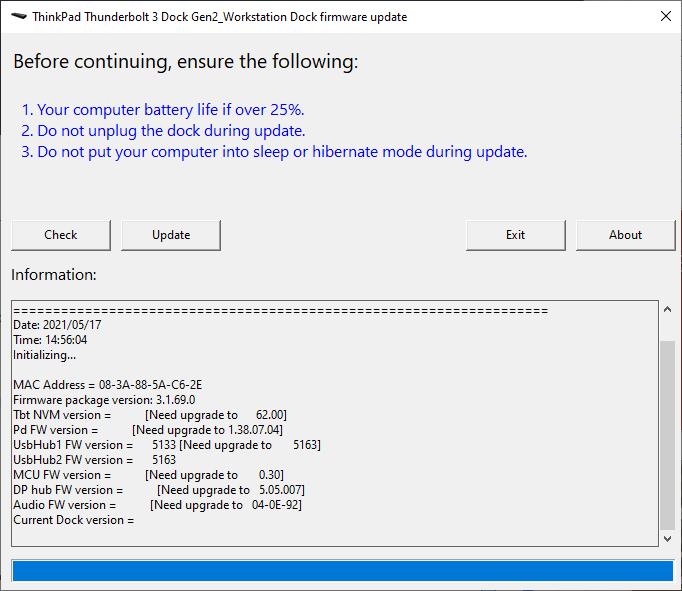682x591 pixels.
Task: Click the DP hub FW version line
Action: pos(159,490)
